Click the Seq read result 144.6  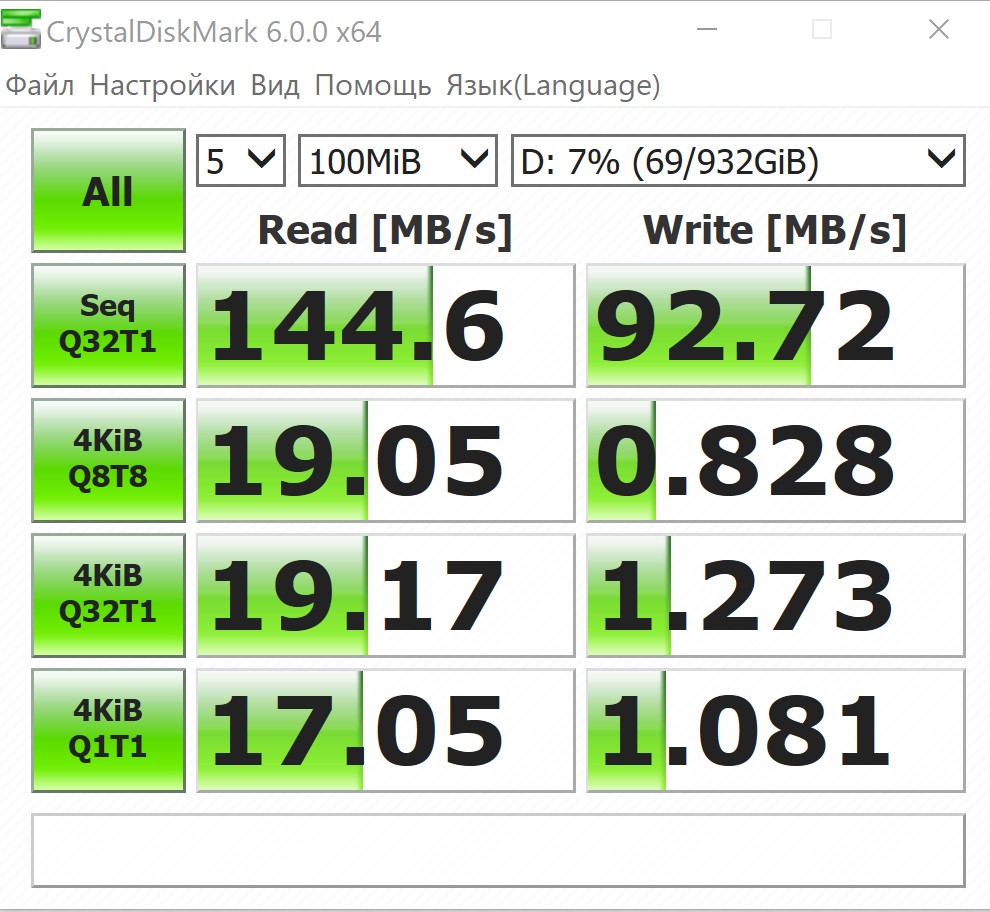[x=386, y=325]
